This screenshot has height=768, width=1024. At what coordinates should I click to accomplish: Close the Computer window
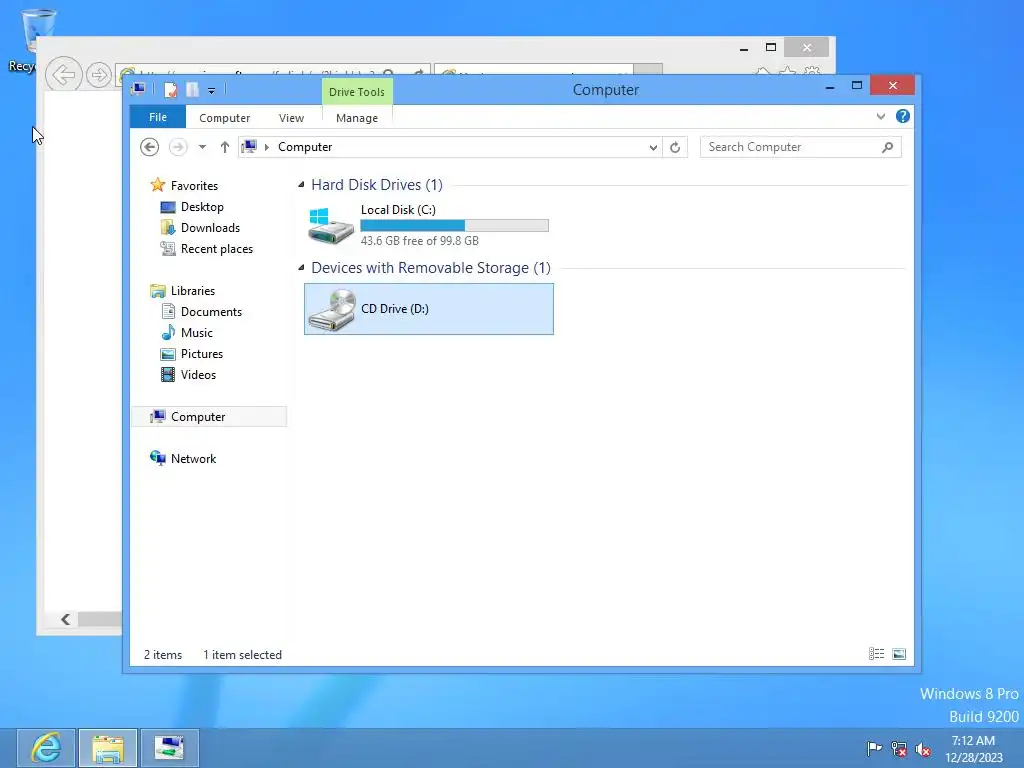[892, 86]
